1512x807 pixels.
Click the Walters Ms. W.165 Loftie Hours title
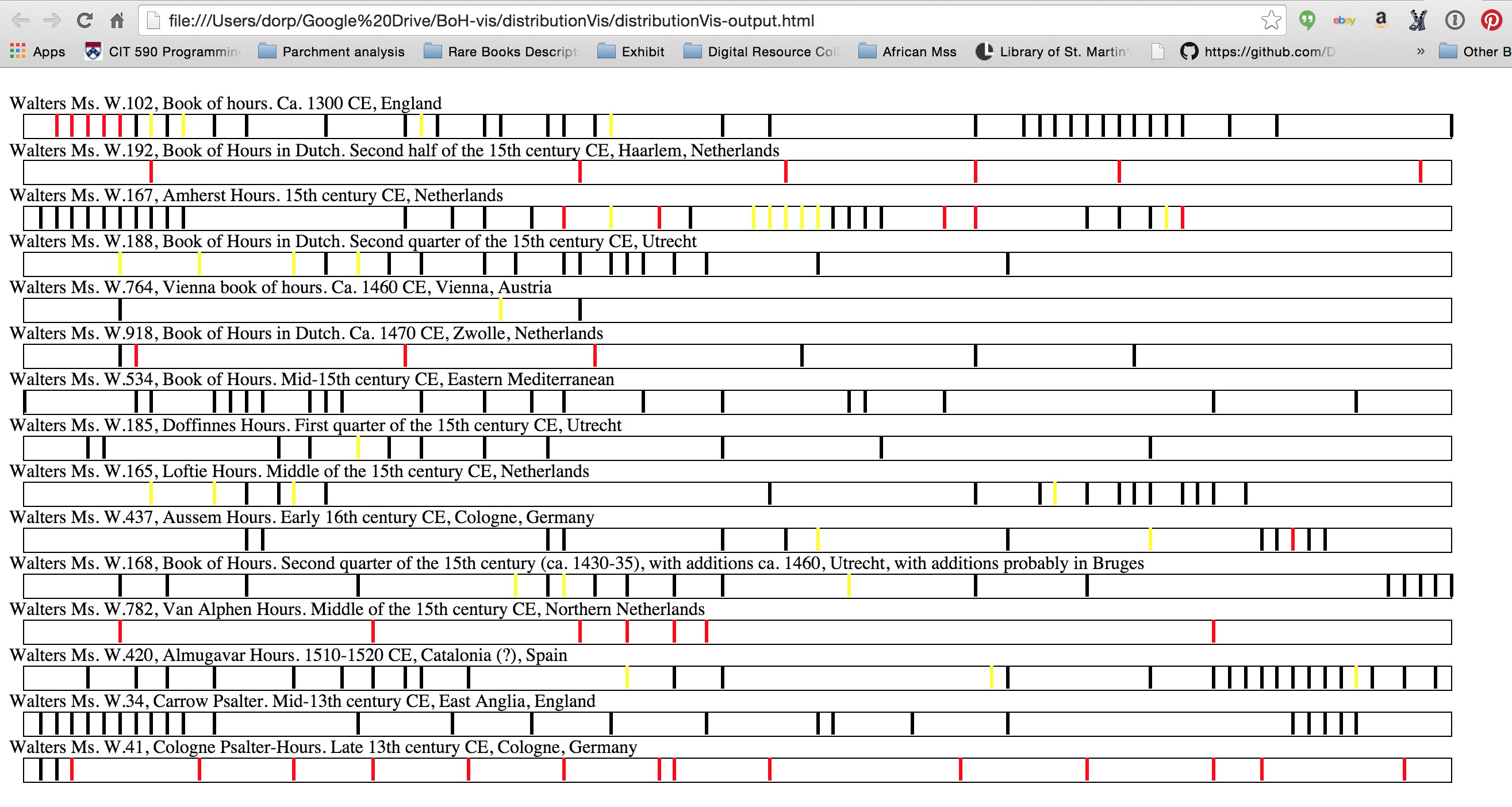click(x=300, y=471)
